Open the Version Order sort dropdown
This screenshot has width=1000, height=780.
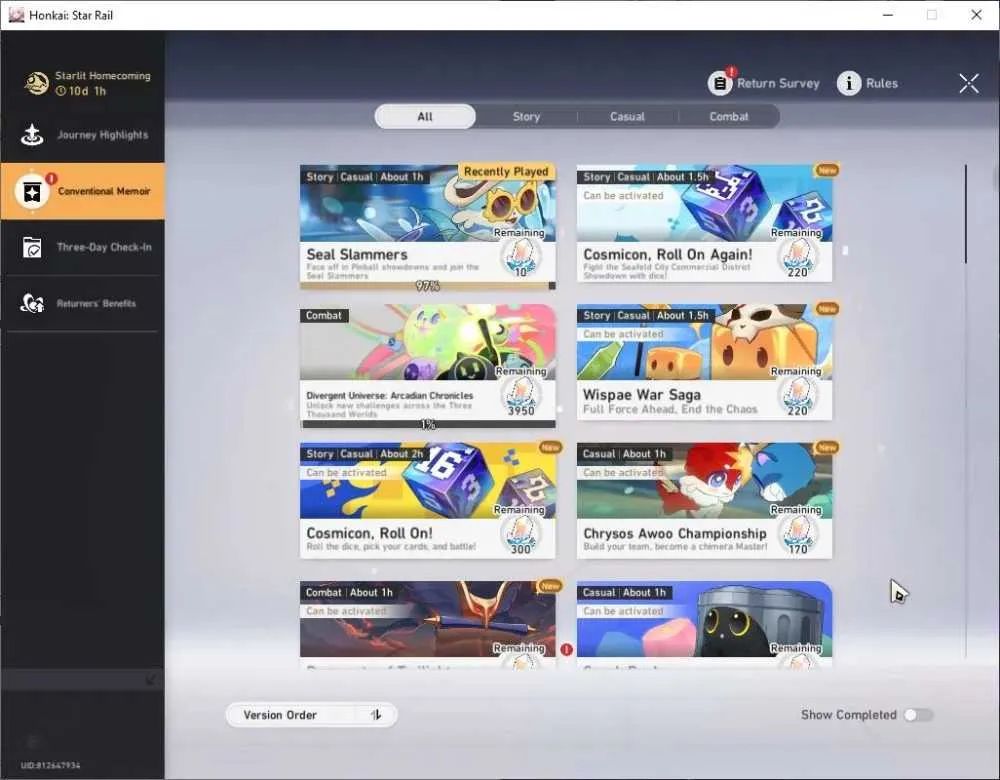point(312,715)
